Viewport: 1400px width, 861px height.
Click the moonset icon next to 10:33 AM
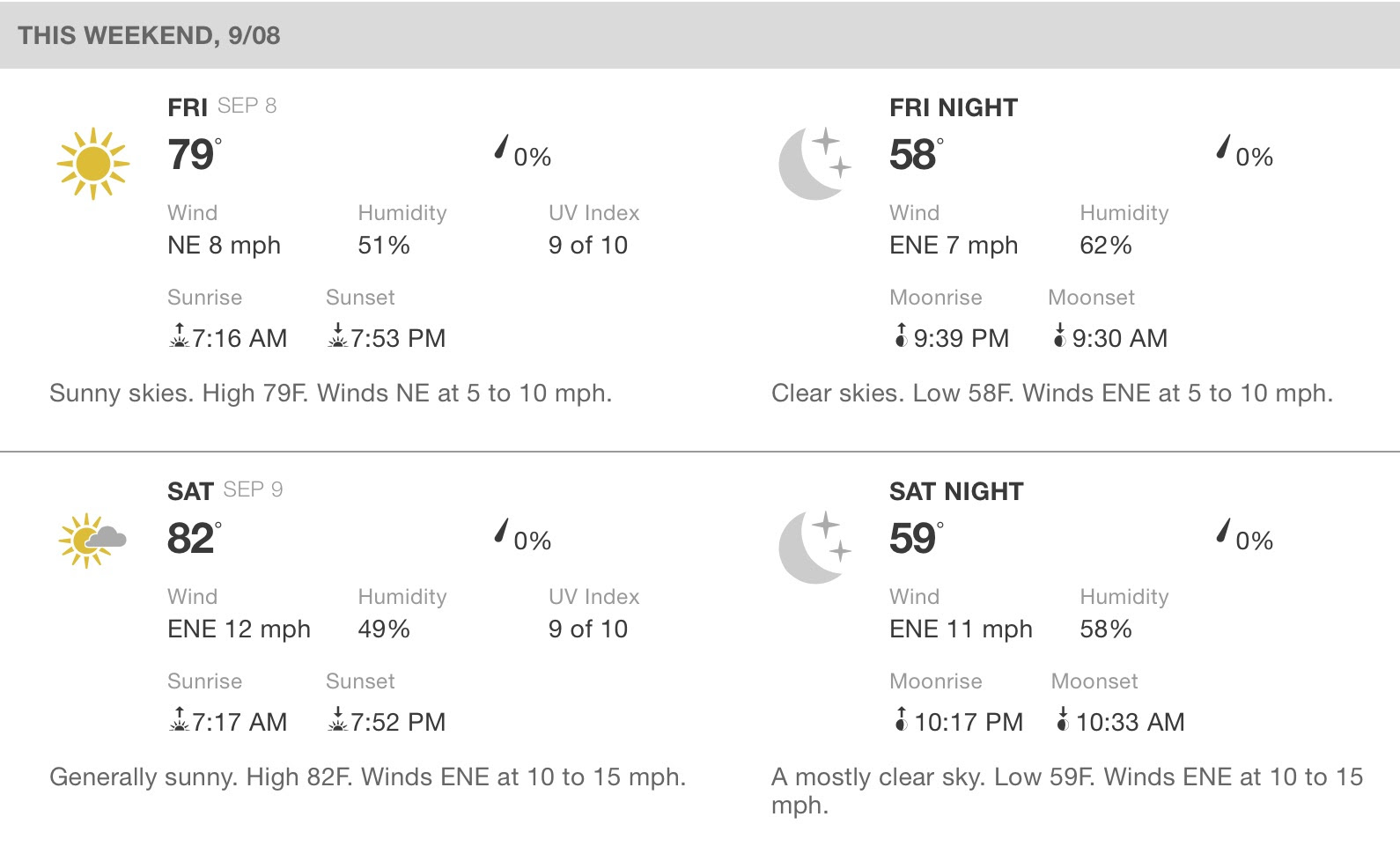tap(1063, 719)
